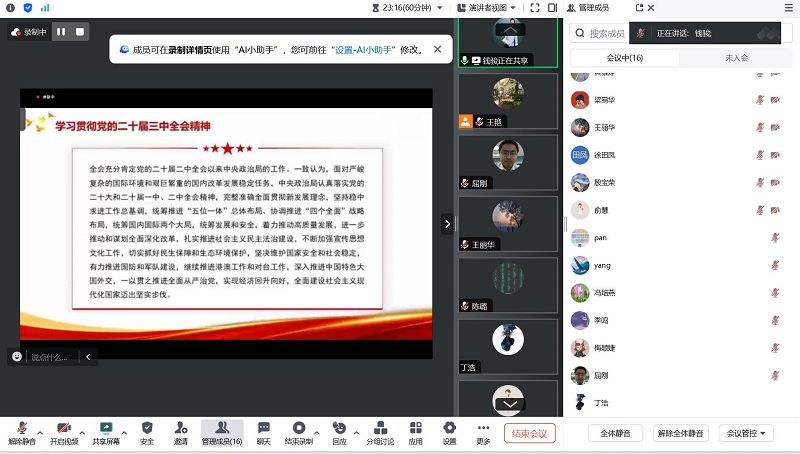This screenshot has height=454, width=800.
Task: Expand share options arrow beside 共享屏幕
Action: pos(124,433)
